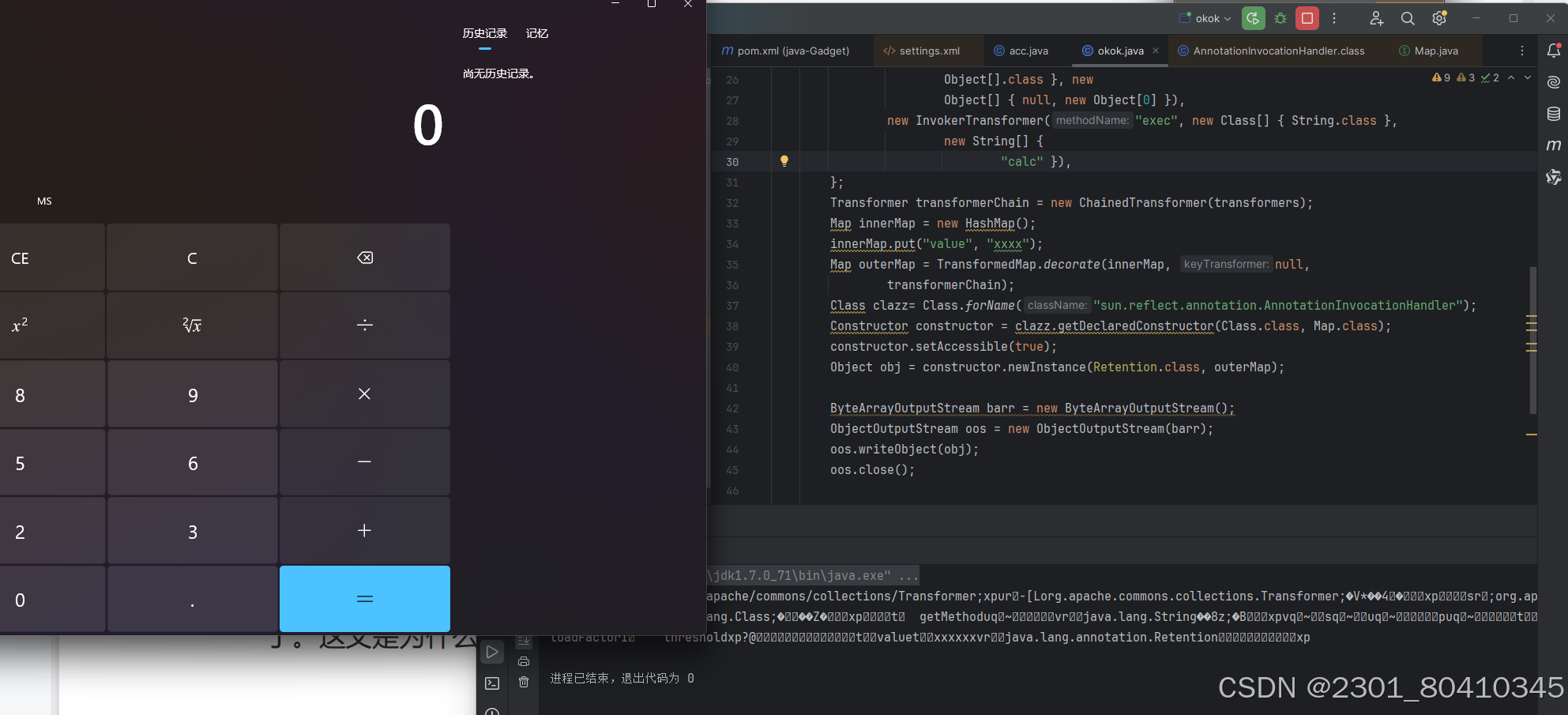The height and width of the screenshot is (715, 1568).
Task: Go to previous highlighted problem arrow
Action: coord(1511,77)
